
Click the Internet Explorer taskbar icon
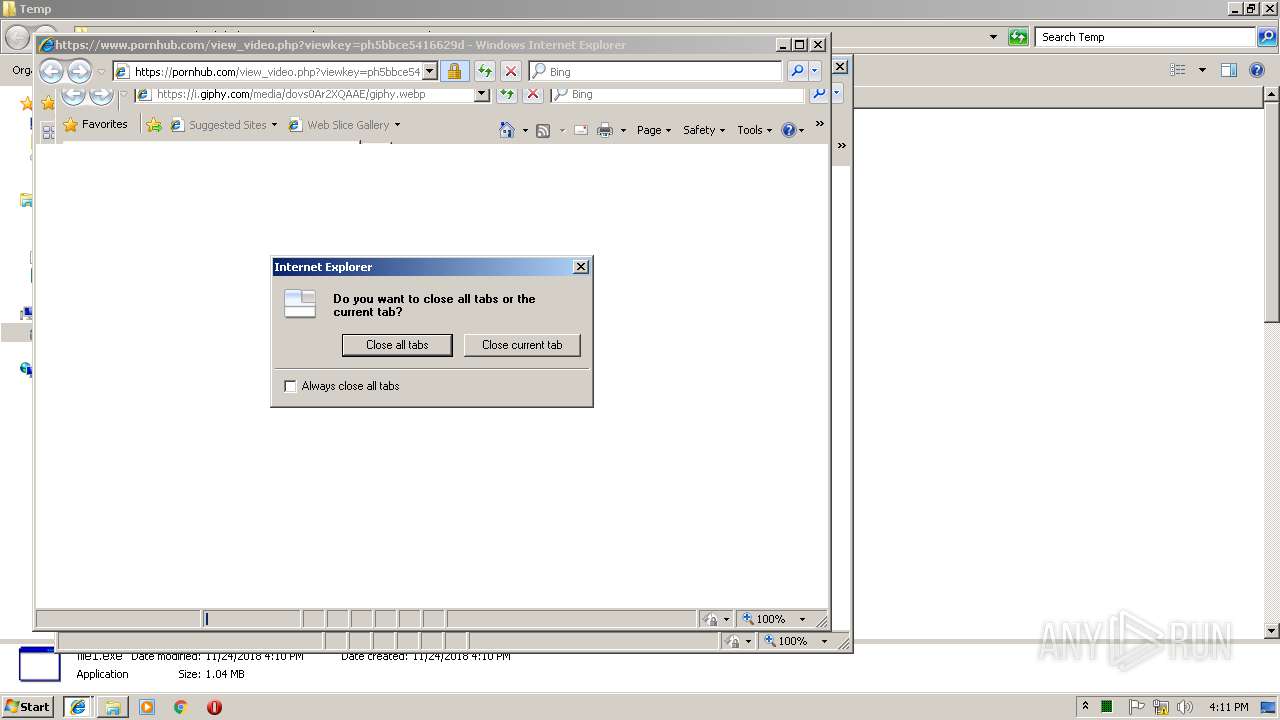click(77, 707)
